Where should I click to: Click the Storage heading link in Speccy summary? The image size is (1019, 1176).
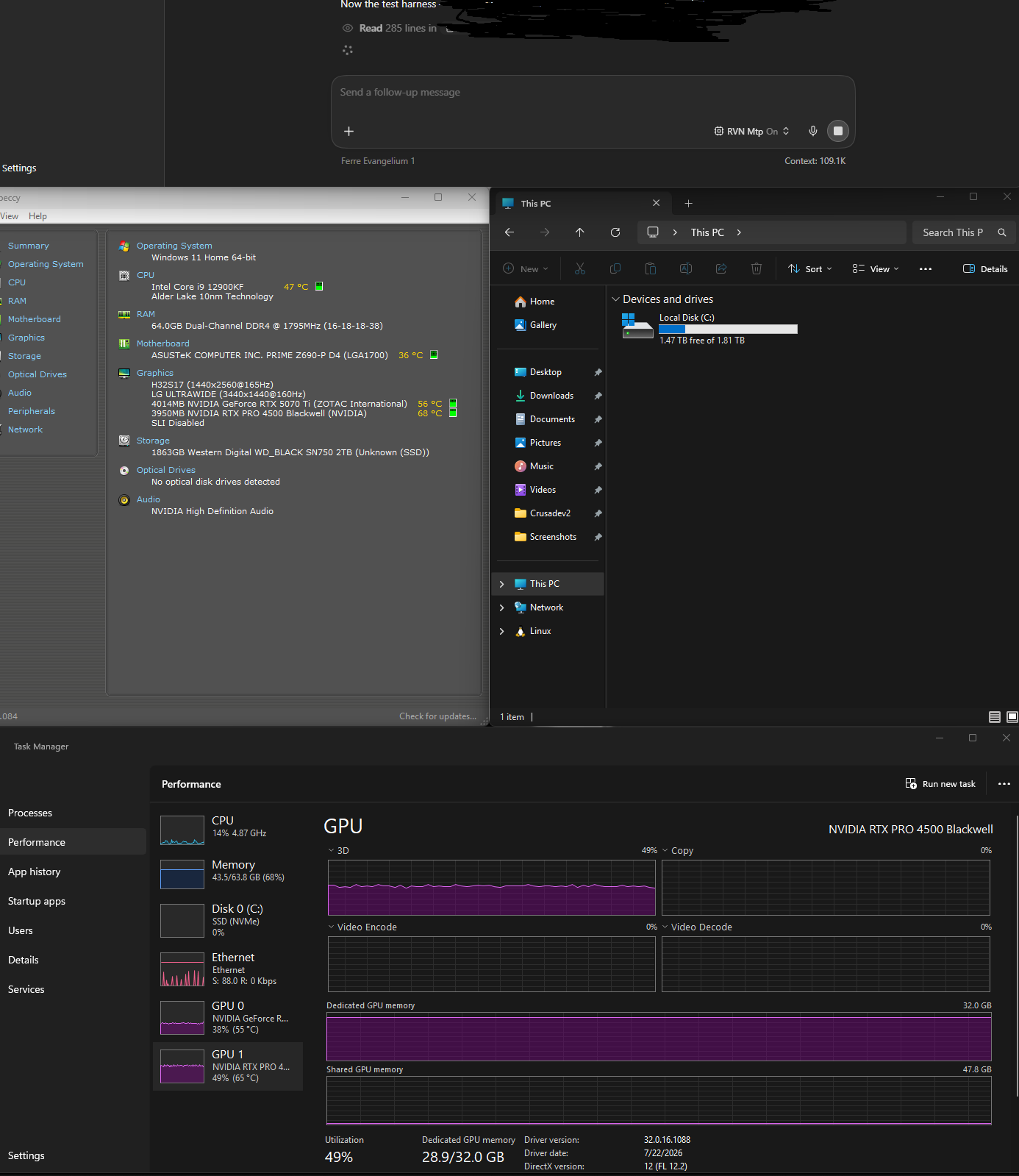pyautogui.click(x=153, y=441)
